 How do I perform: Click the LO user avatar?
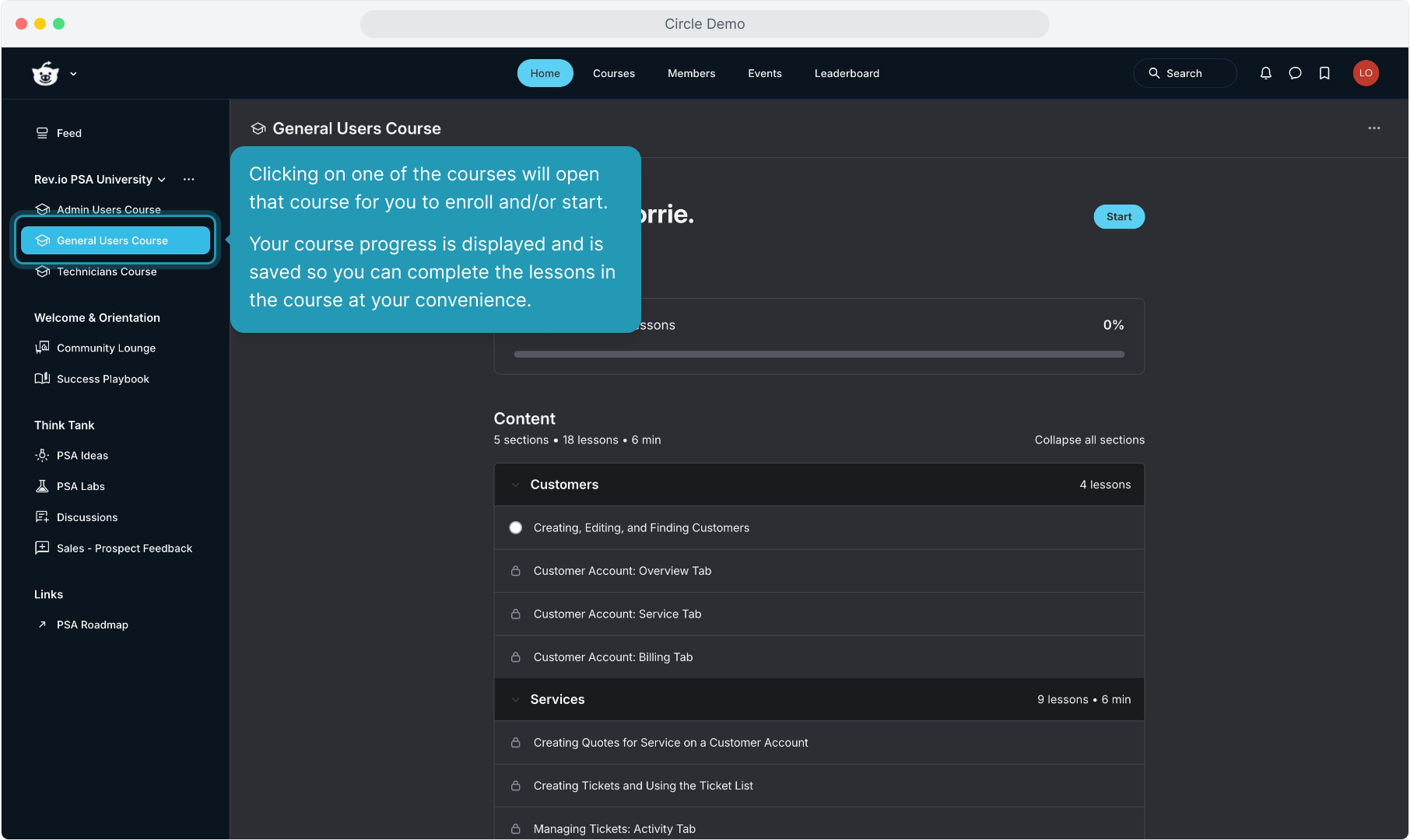(x=1365, y=73)
